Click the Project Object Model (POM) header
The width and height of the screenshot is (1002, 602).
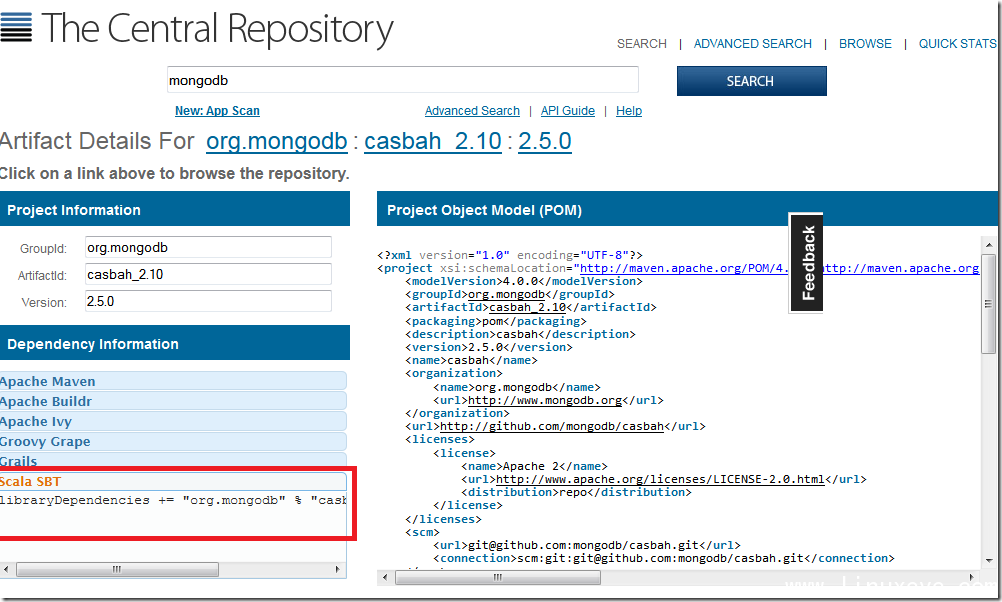pos(688,210)
